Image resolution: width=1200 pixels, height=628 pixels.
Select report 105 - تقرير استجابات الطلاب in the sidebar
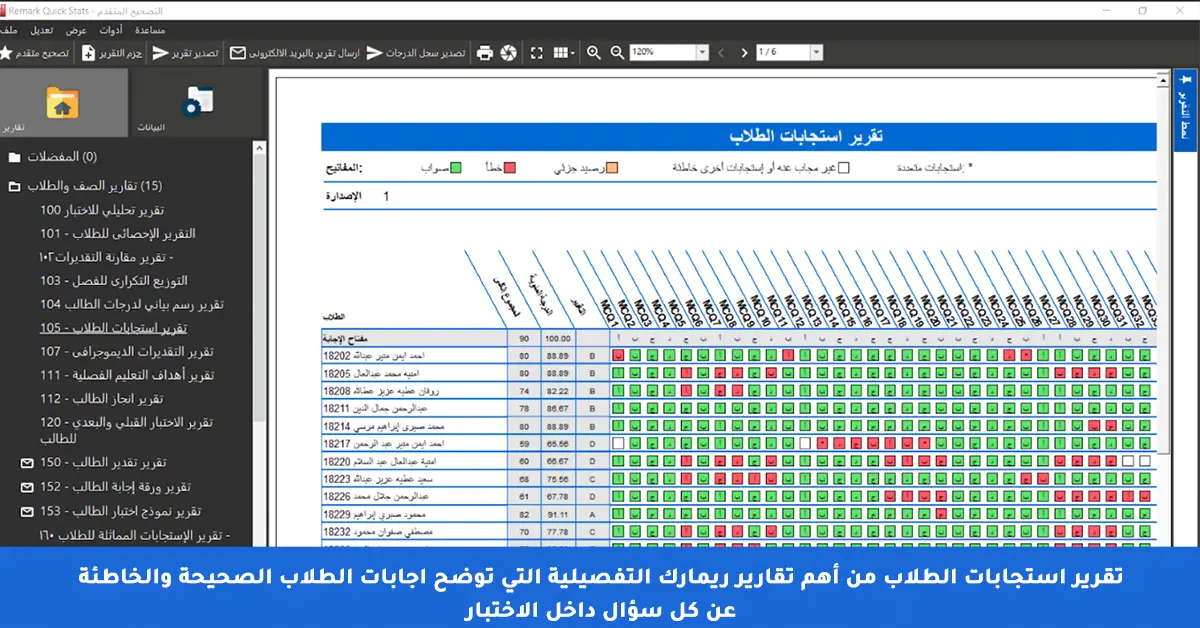pyautogui.click(x=130, y=326)
